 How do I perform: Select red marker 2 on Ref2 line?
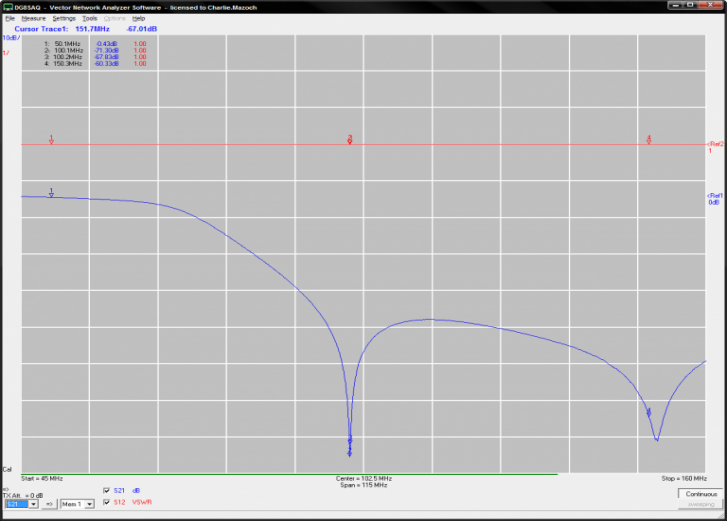coord(350,140)
